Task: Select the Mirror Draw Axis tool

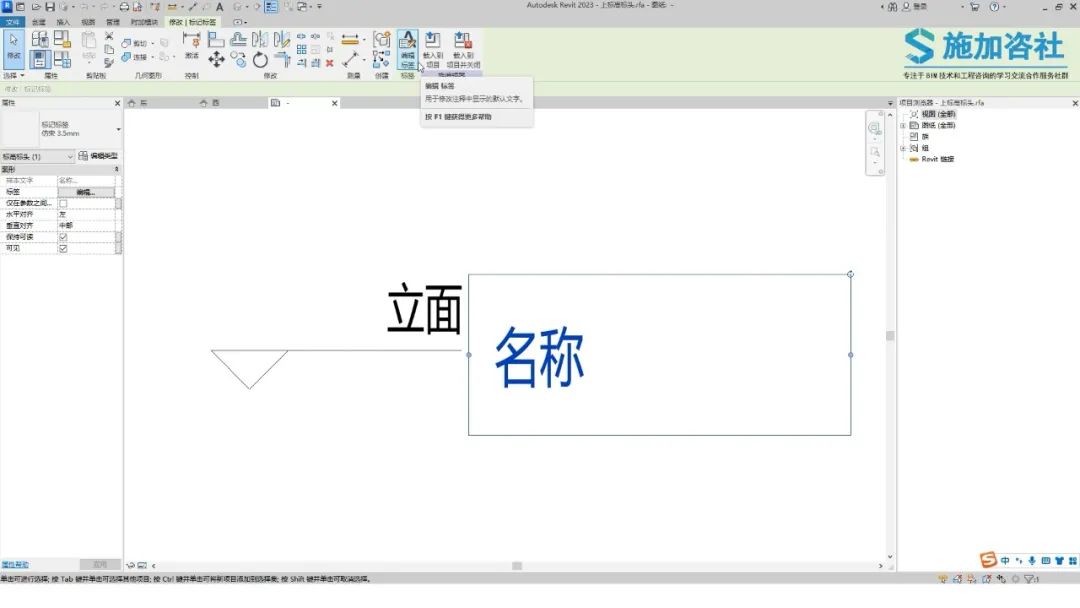Action: [x=281, y=40]
